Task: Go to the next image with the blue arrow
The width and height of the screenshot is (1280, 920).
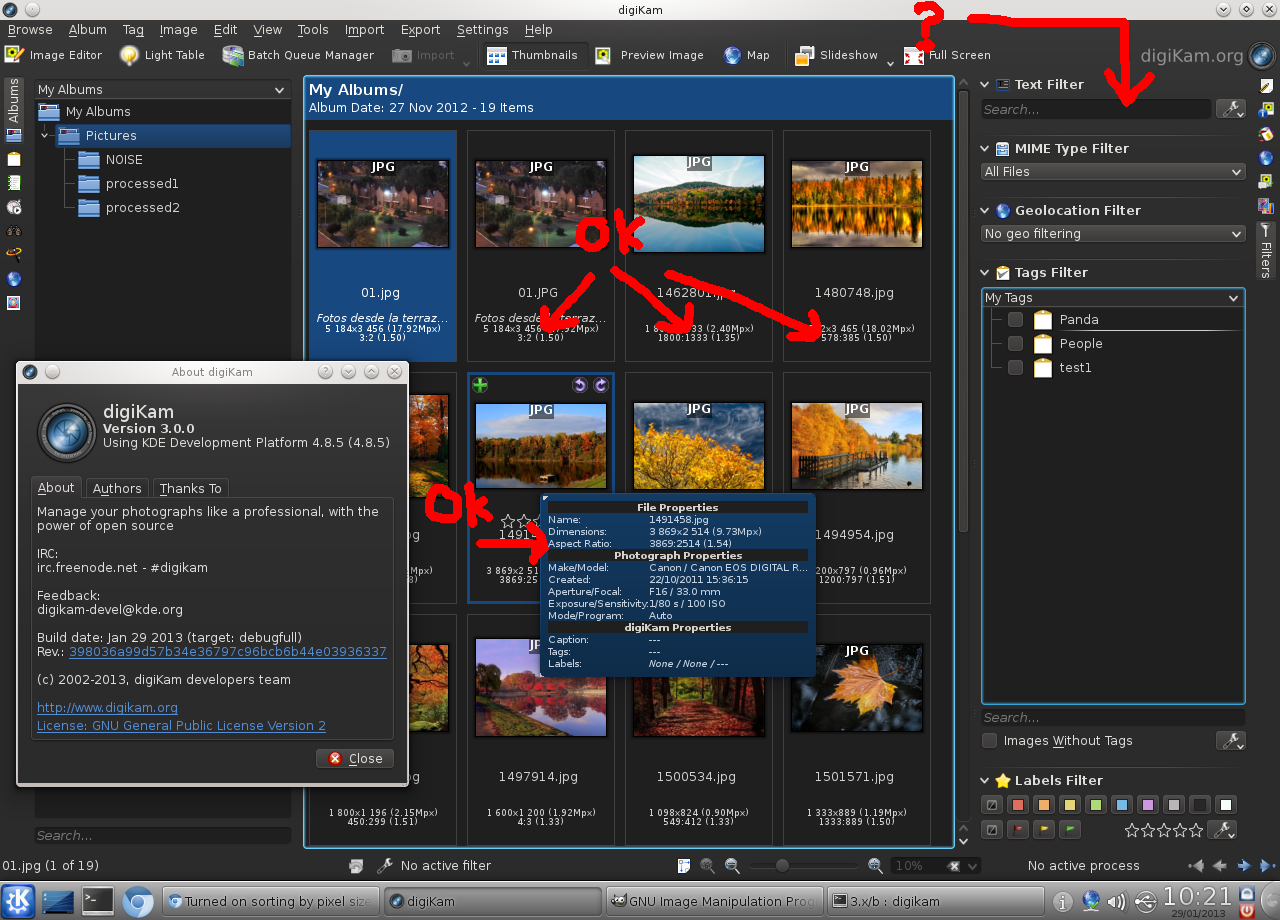Action: pyautogui.click(x=1244, y=866)
